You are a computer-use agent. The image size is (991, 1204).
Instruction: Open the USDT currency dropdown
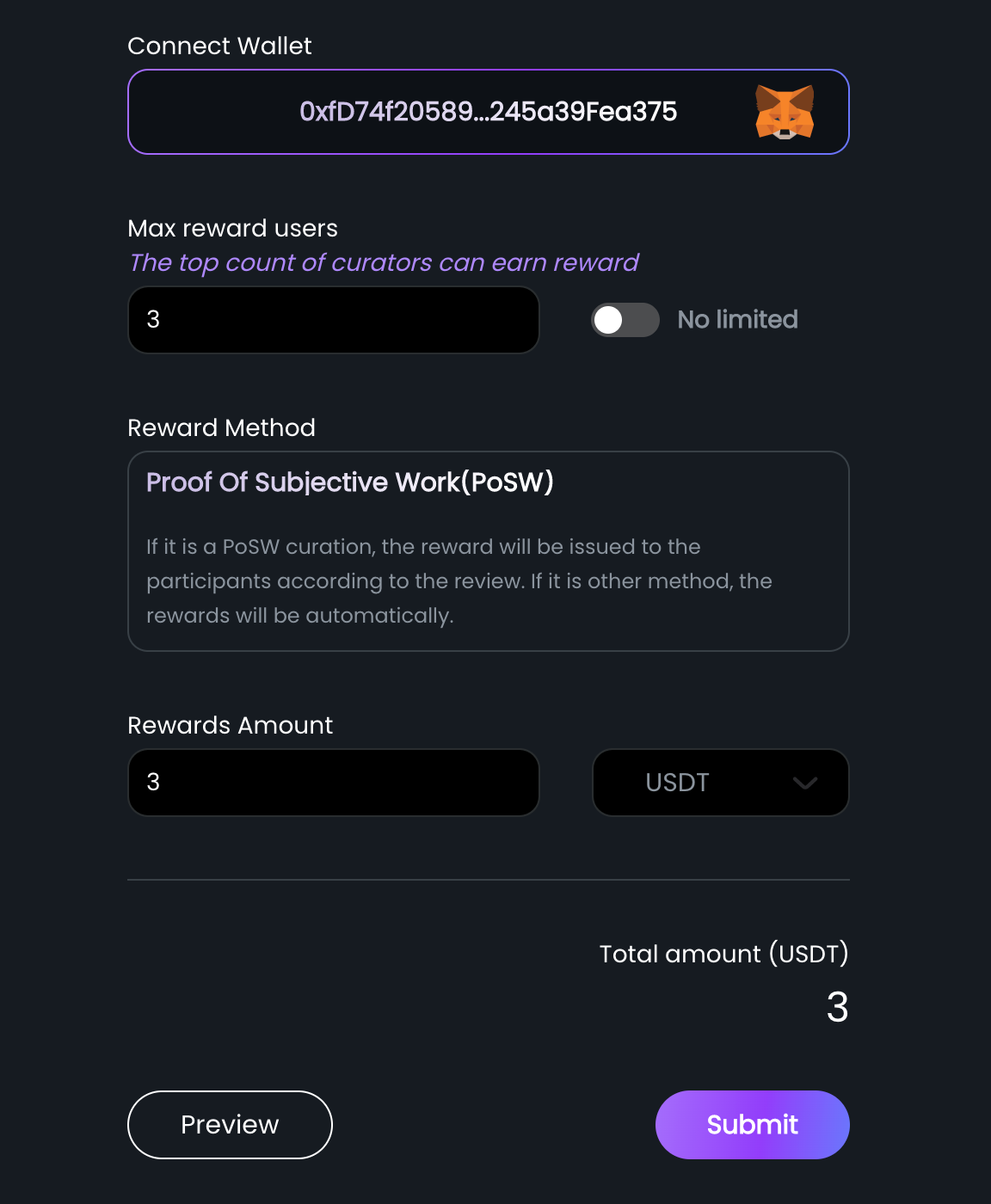(721, 783)
